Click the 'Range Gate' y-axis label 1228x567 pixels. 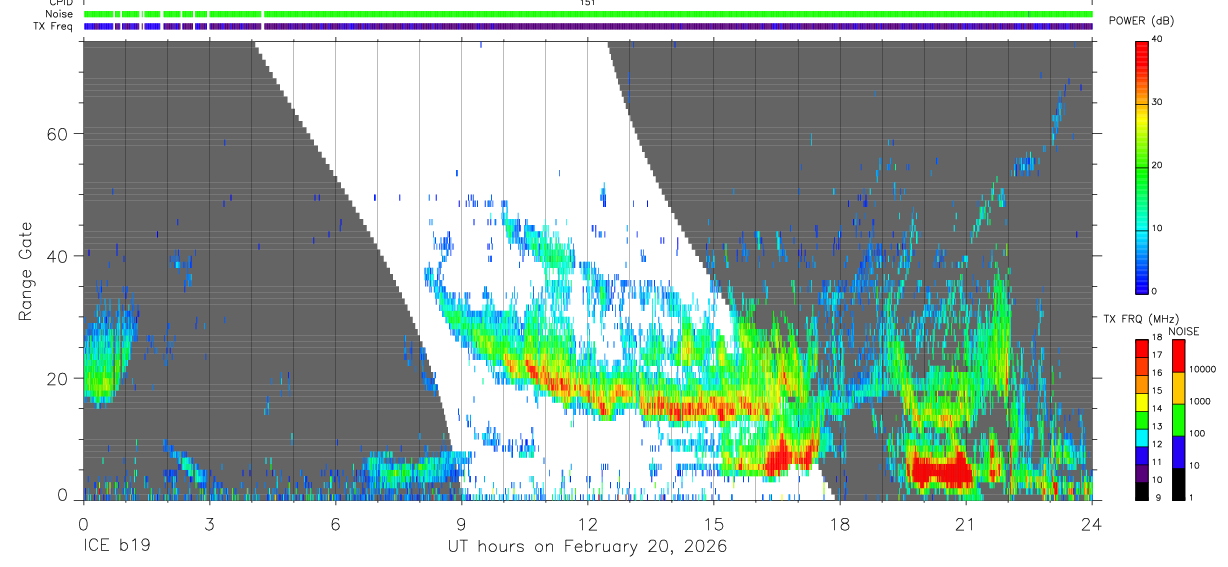(x=27, y=271)
